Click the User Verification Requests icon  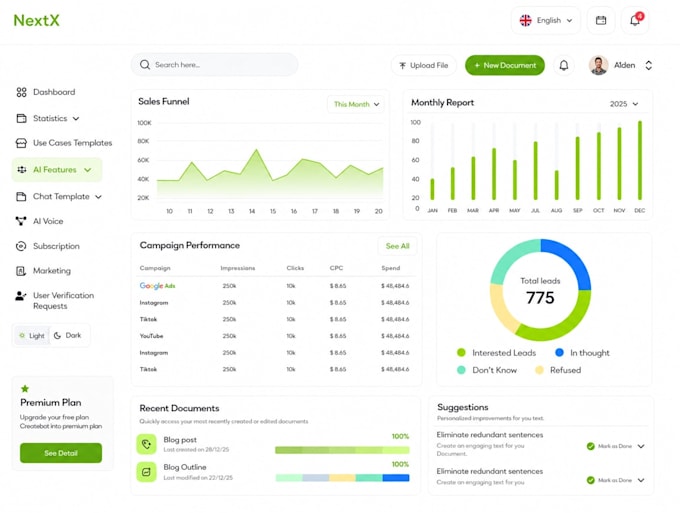tap(21, 296)
